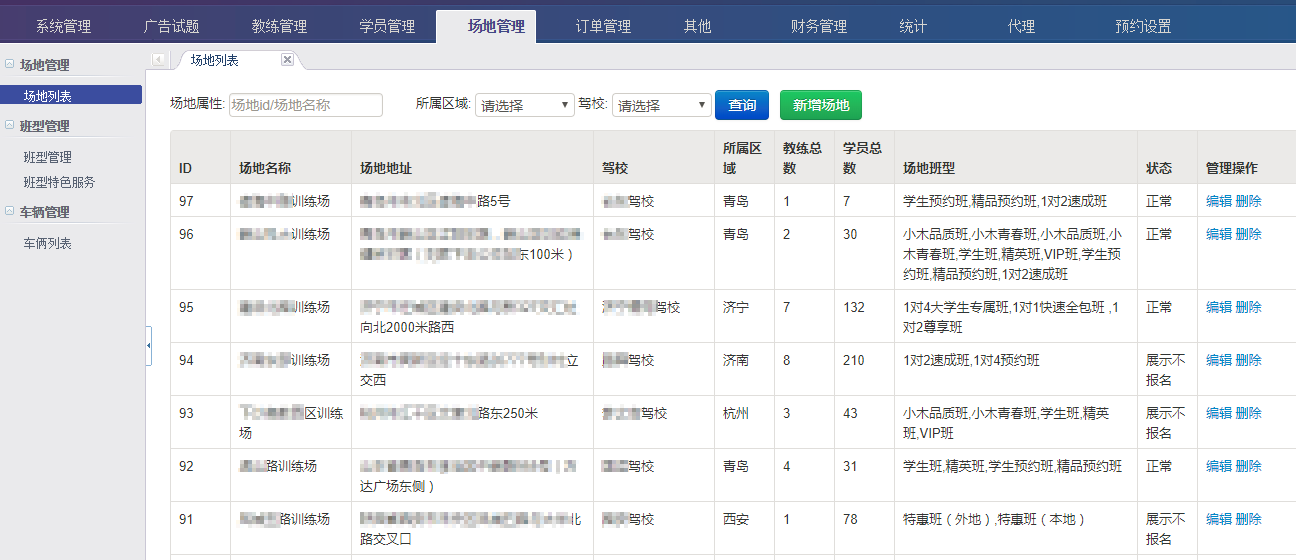
Task: Open the 订单管理 top menu
Action: click(603, 27)
